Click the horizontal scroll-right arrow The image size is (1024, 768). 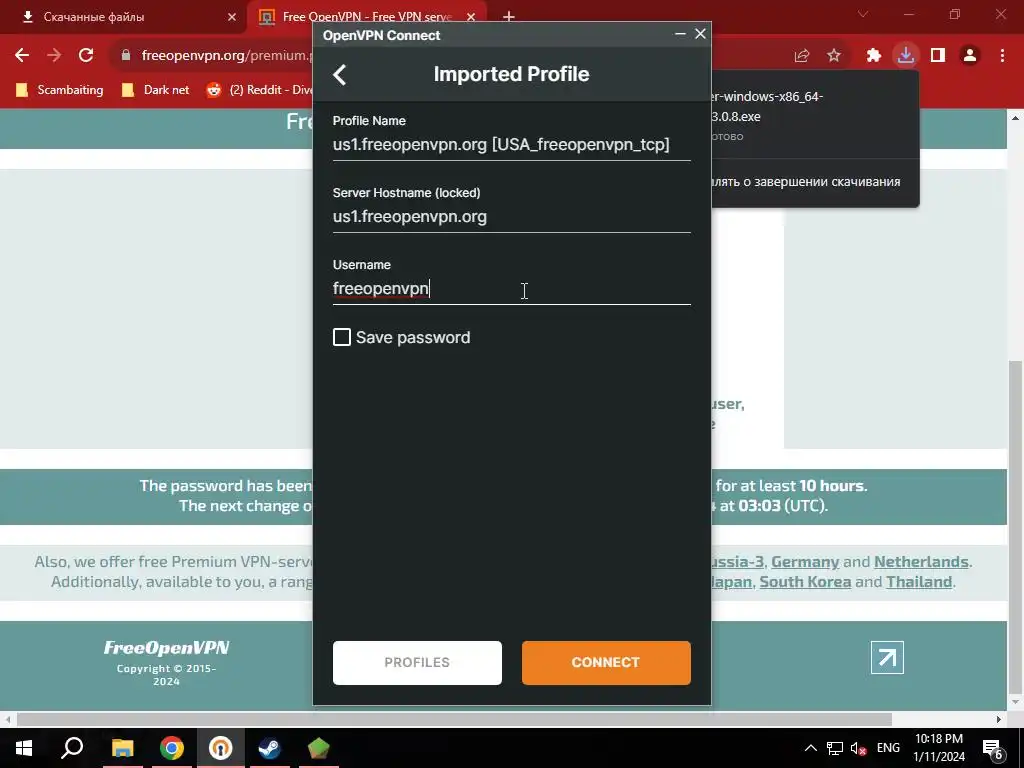pos(999,720)
